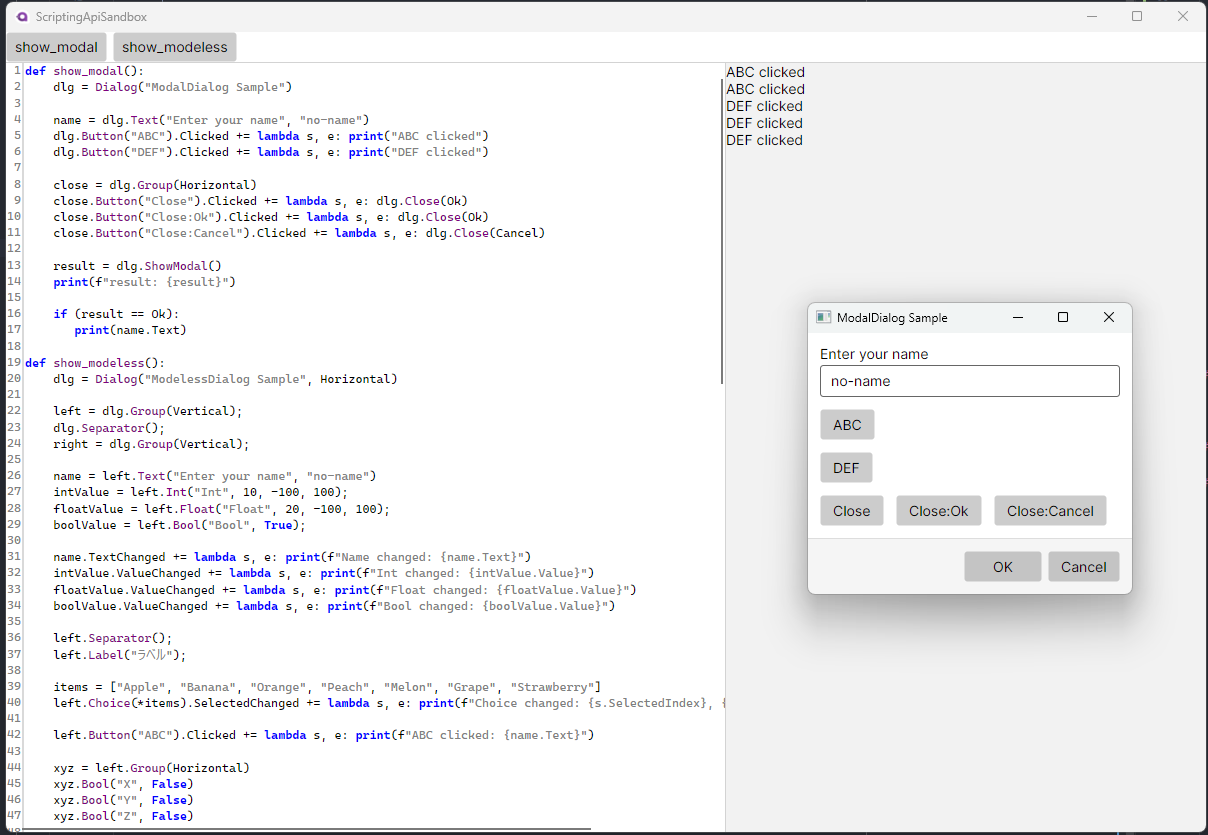The width and height of the screenshot is (1208, 835).
Task: Click 'ModalDialog Sample' dialog title text
Action: 892,318
